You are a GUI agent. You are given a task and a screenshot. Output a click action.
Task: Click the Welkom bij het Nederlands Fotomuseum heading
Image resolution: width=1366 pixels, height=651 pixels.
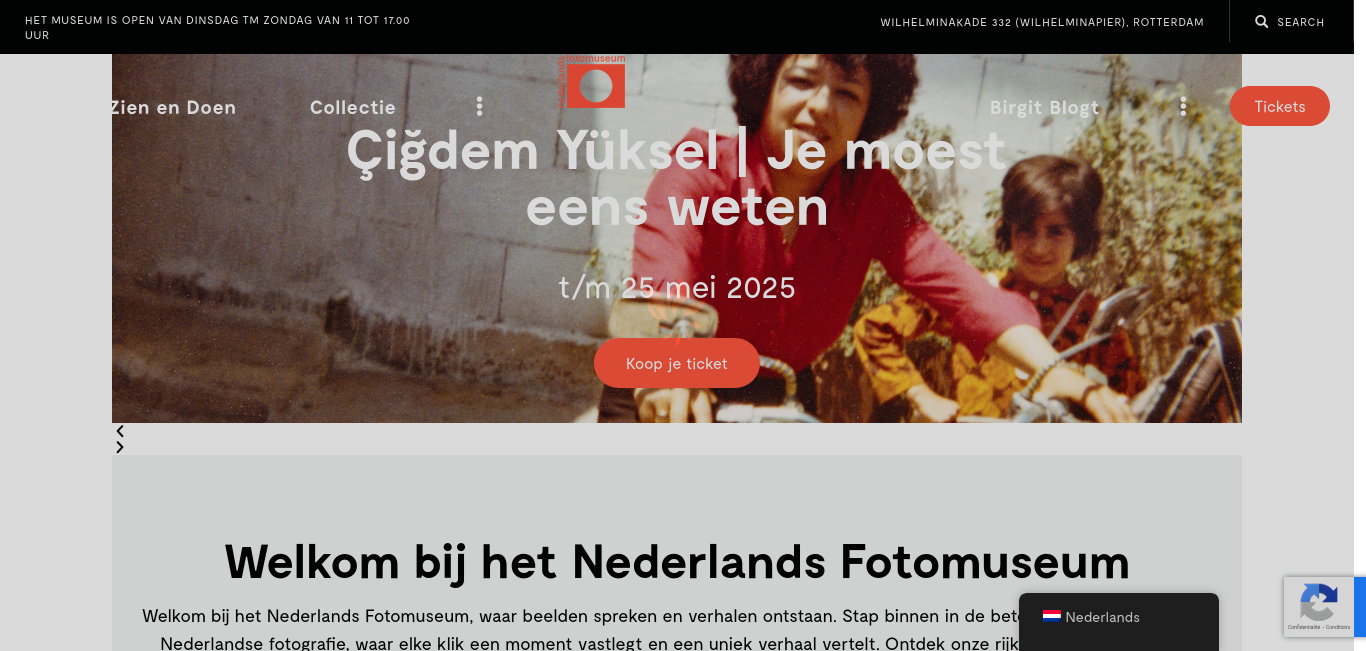click(x=677, y=561)
